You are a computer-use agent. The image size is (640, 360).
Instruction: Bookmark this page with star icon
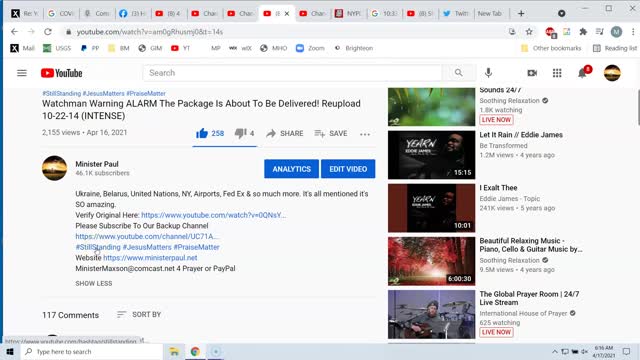pos(529,31)
